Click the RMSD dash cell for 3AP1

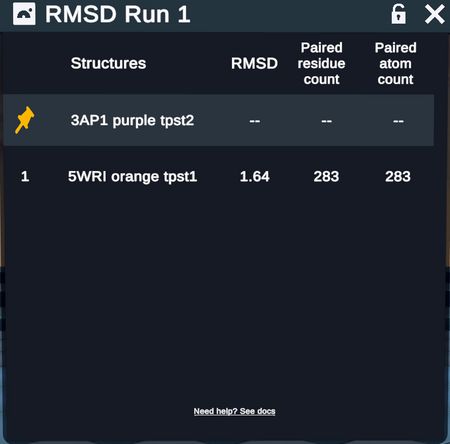[x=255, y=121]
